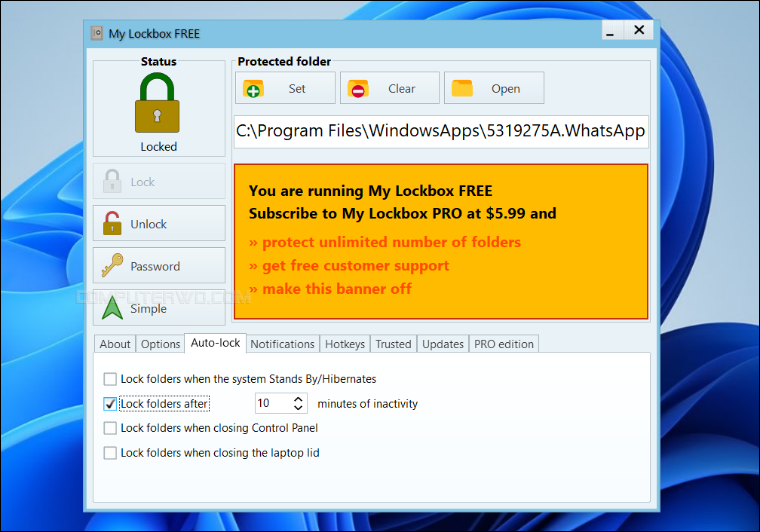
Task: Switch to the Options tab
Action: (x=160, y=344)
